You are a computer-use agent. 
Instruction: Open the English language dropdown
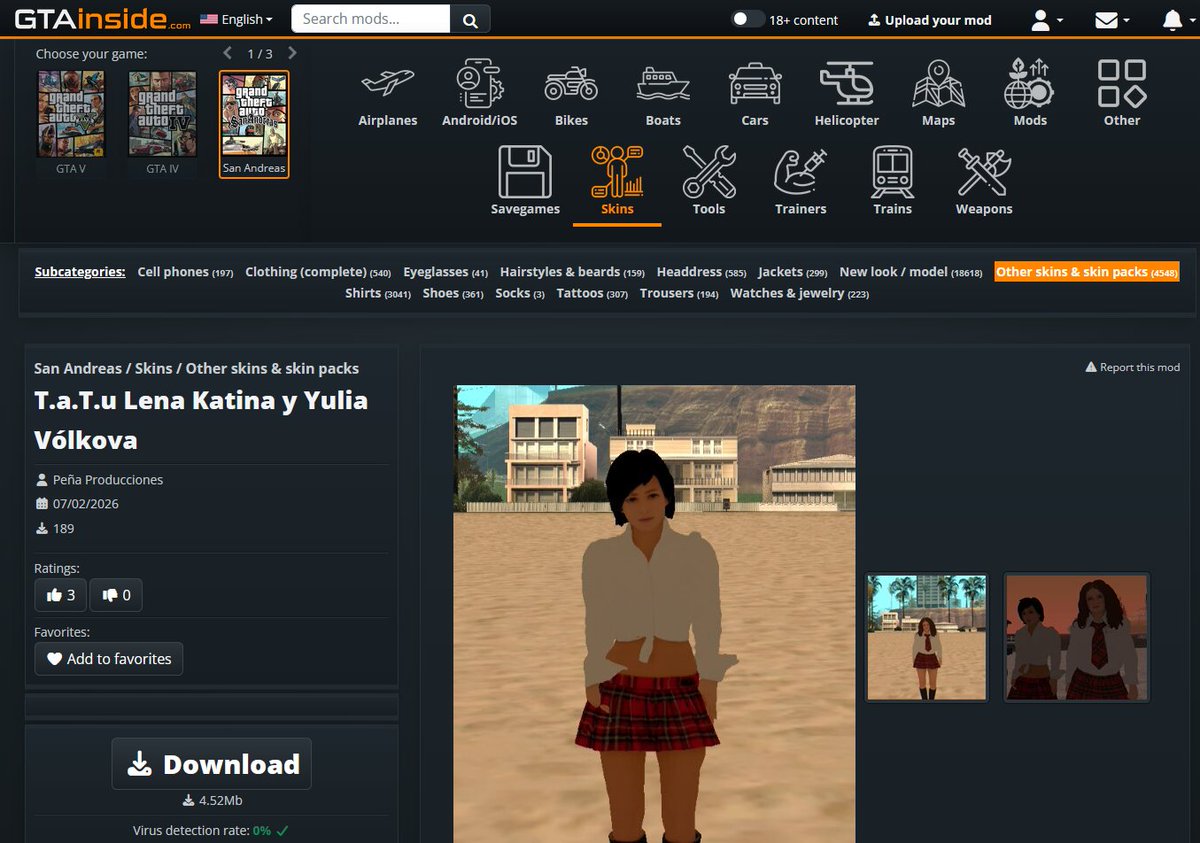tap(237, 19)
